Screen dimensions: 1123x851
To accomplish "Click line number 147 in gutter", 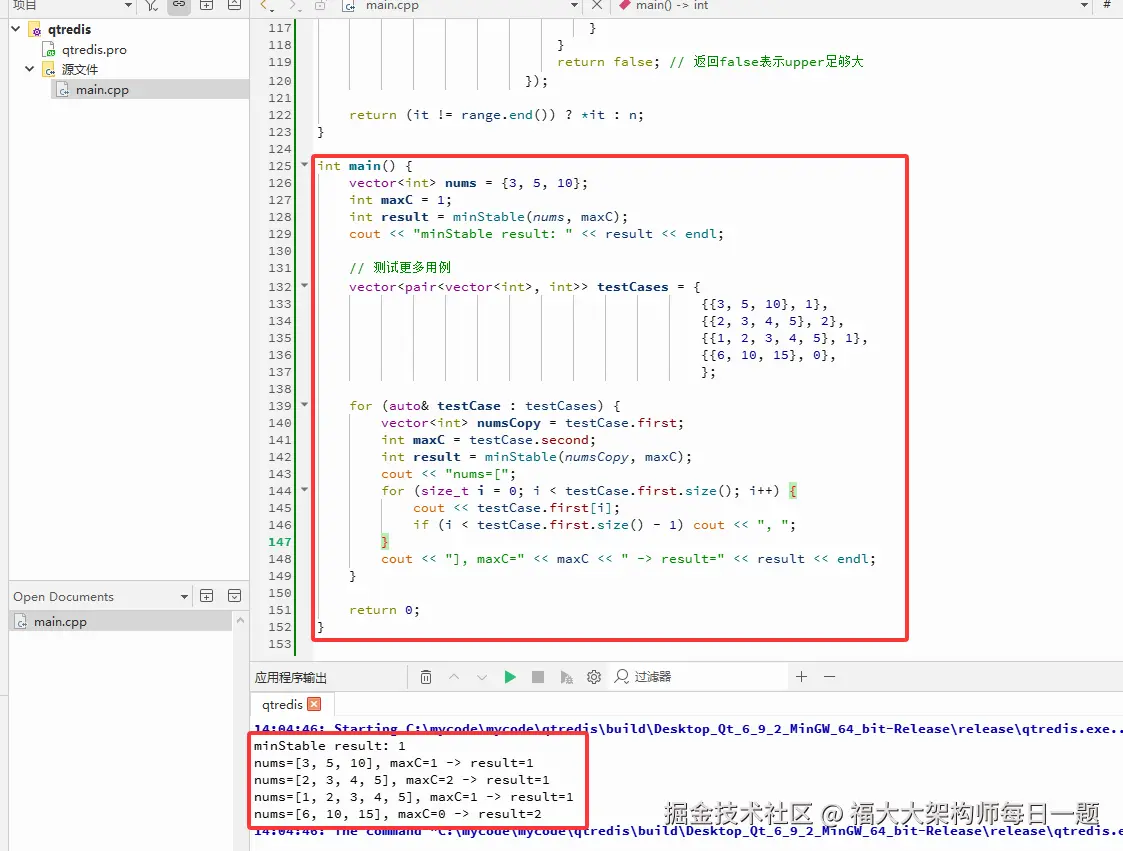I will point(279,542).
